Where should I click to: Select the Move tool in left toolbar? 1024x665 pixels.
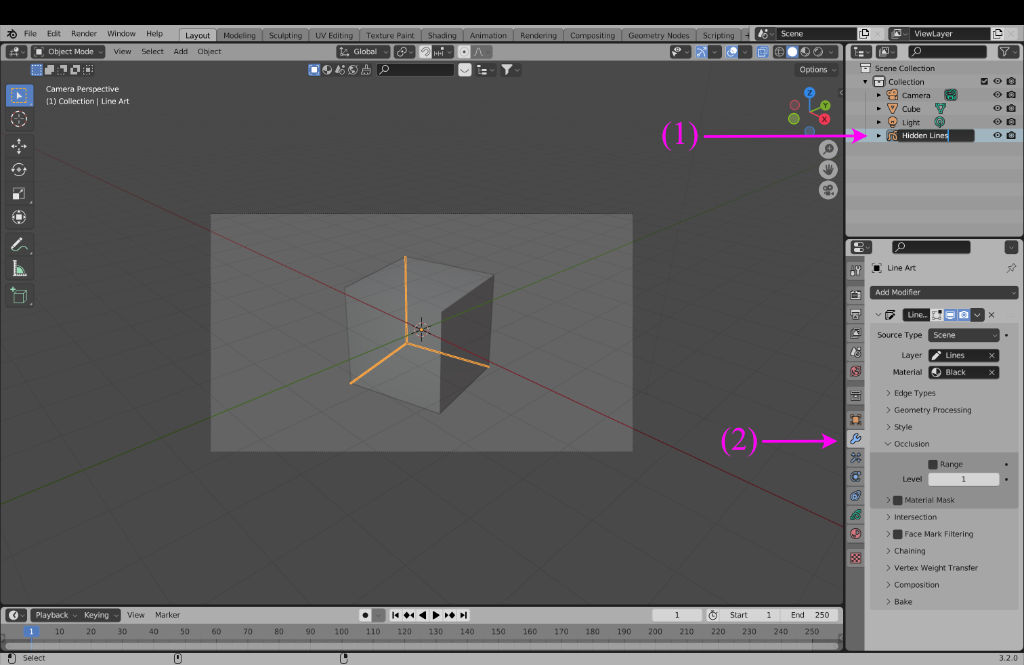[x=19, y=145]
